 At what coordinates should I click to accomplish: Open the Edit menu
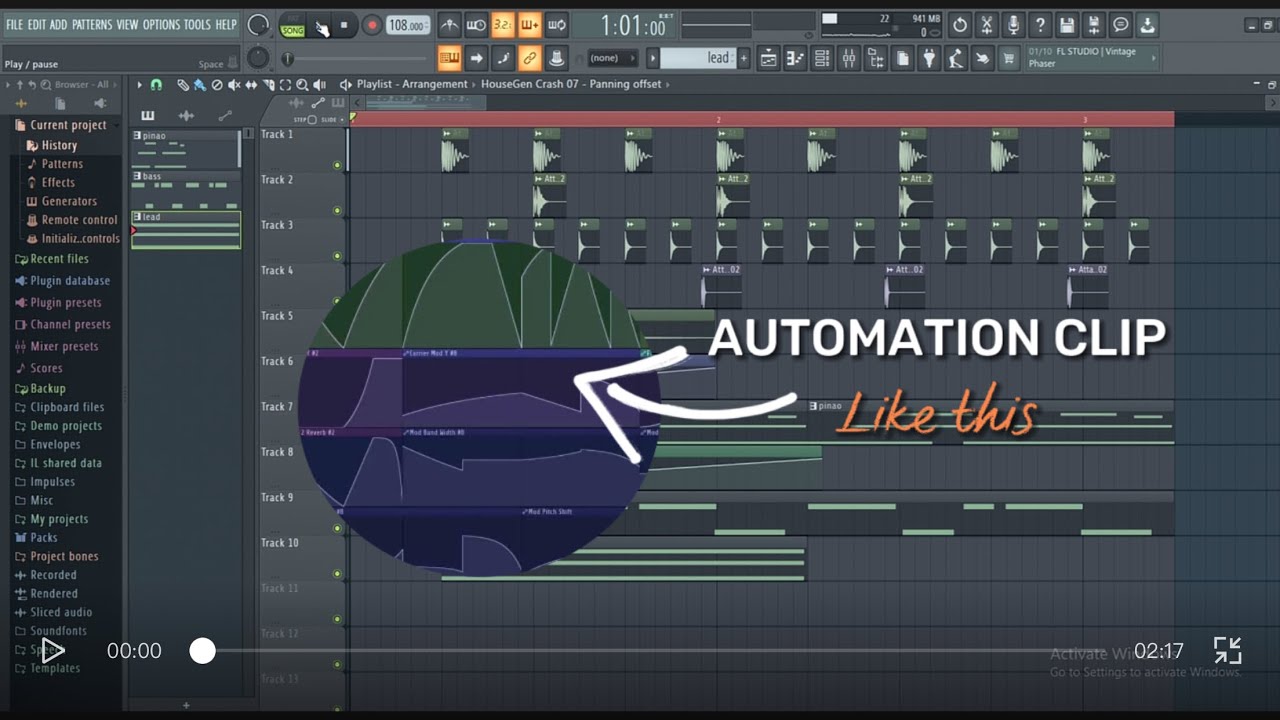point(36,24)
